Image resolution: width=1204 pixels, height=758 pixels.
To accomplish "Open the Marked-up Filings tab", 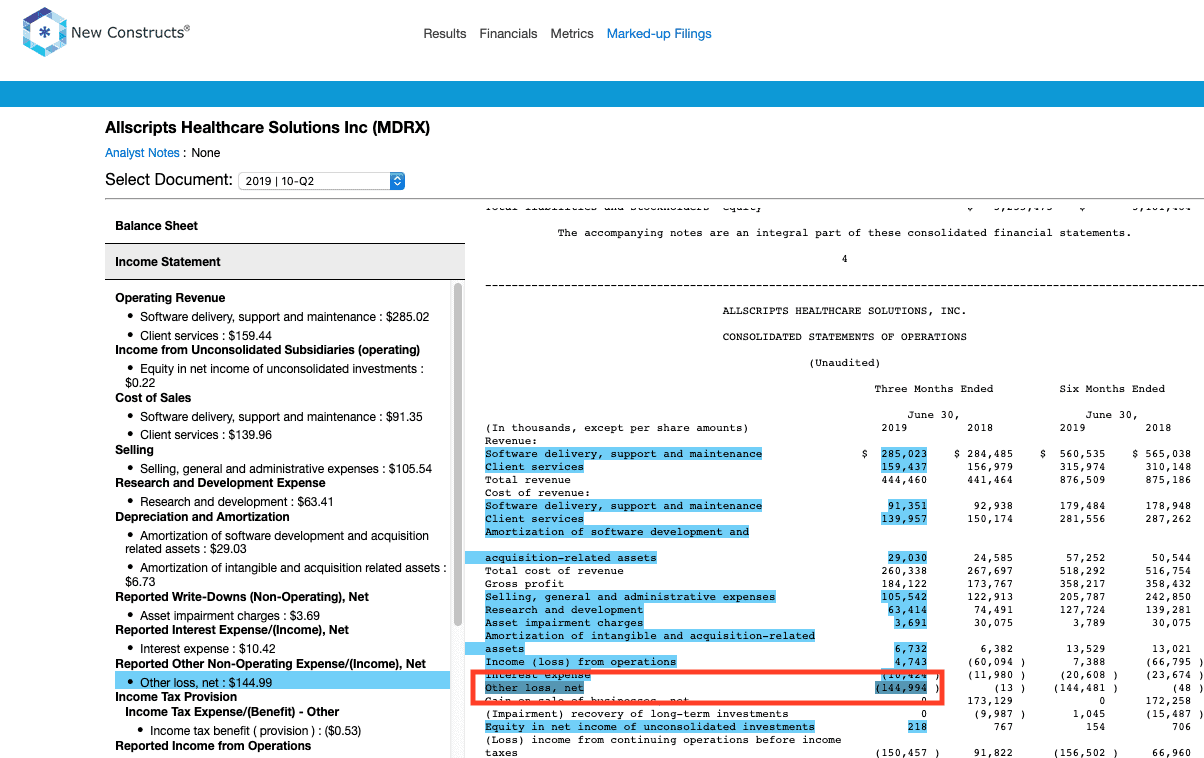I will tap(659, 33).
